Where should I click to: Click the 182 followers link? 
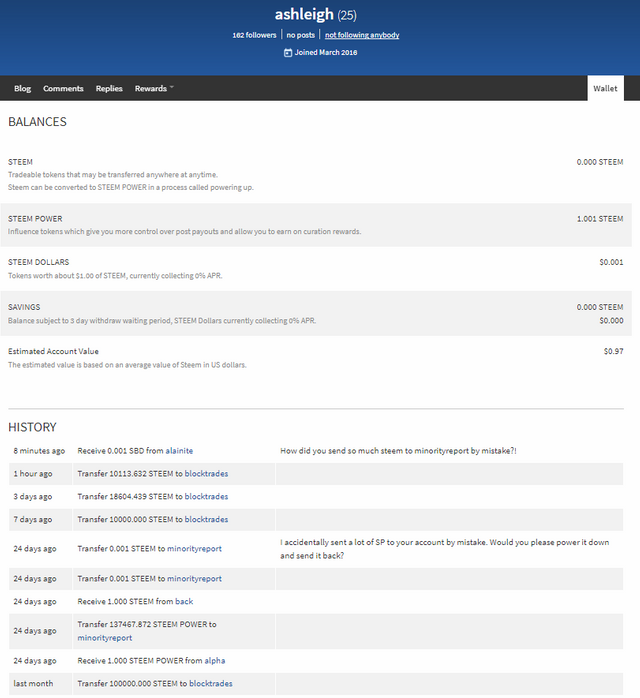tap(254, 35)
